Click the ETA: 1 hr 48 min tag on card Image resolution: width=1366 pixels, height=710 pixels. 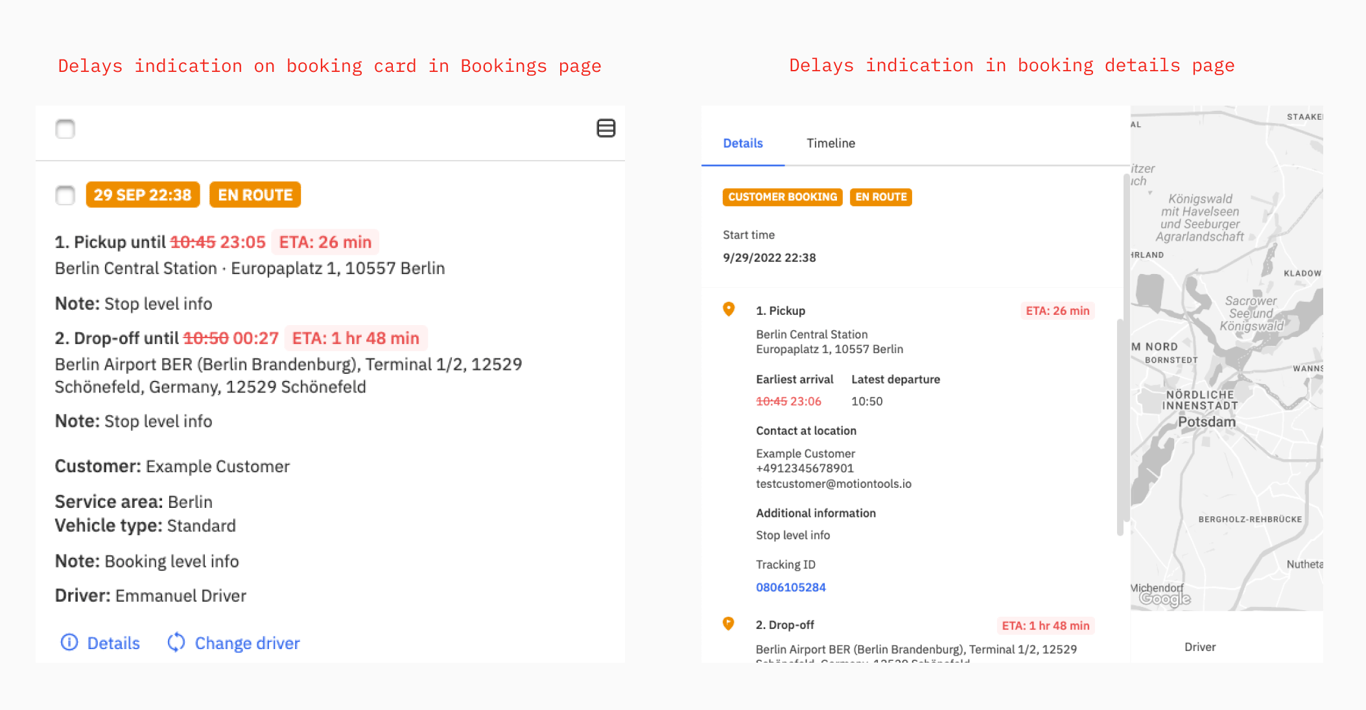point(356,338)
